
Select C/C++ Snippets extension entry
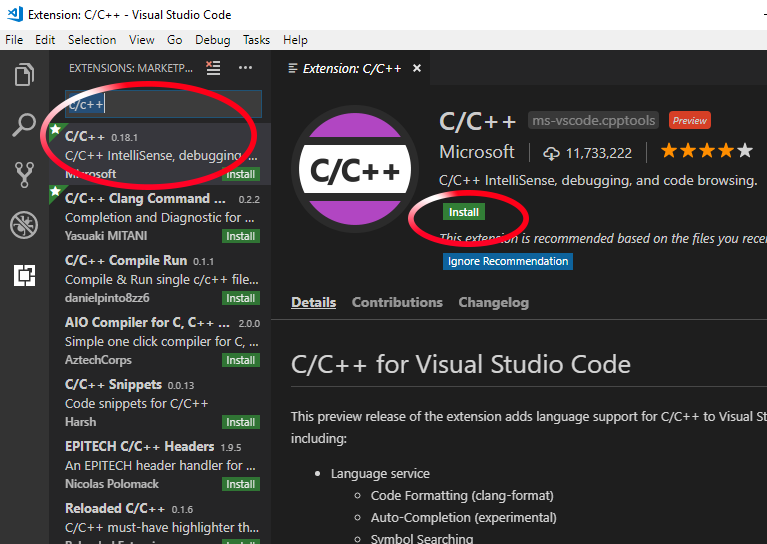point(160,403)
